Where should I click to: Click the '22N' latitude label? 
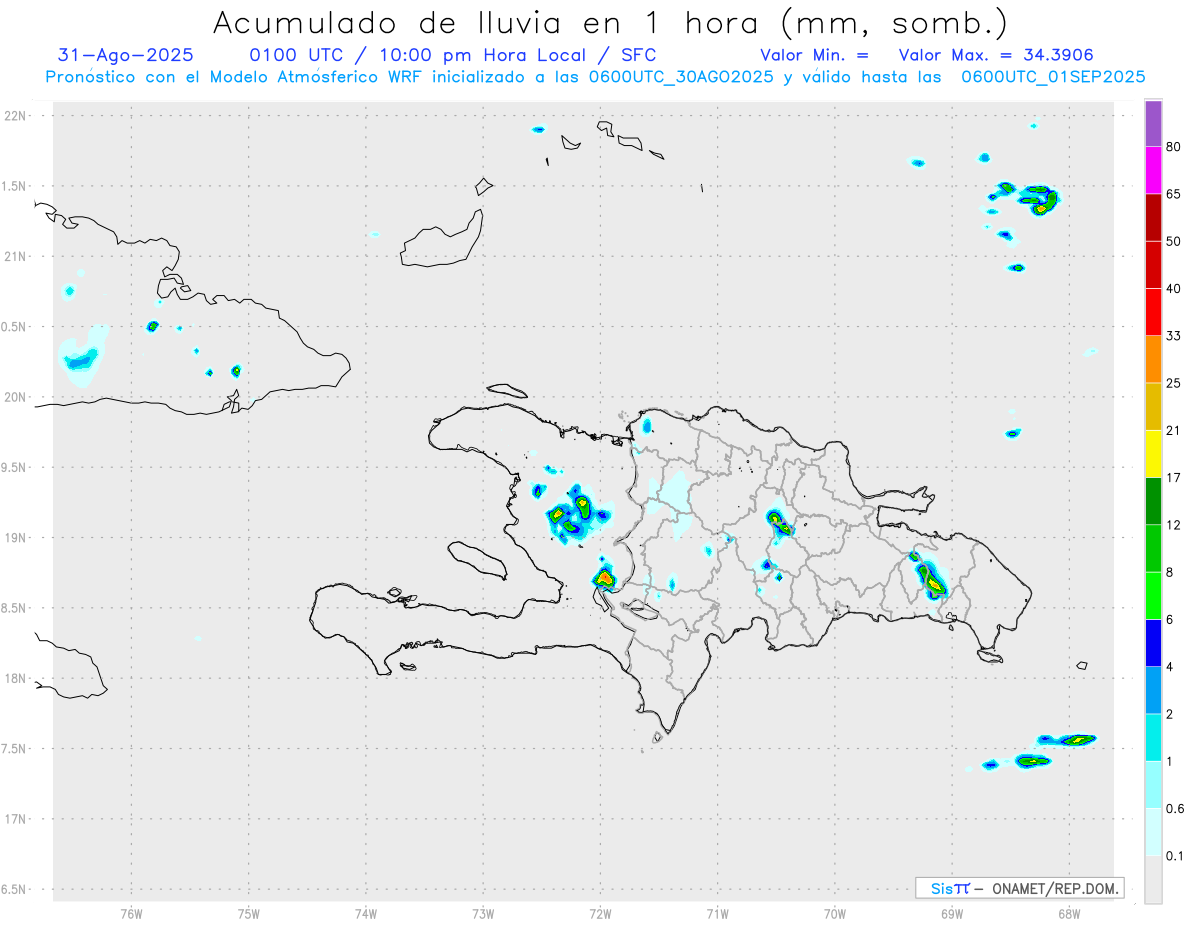tap(16, 116)
